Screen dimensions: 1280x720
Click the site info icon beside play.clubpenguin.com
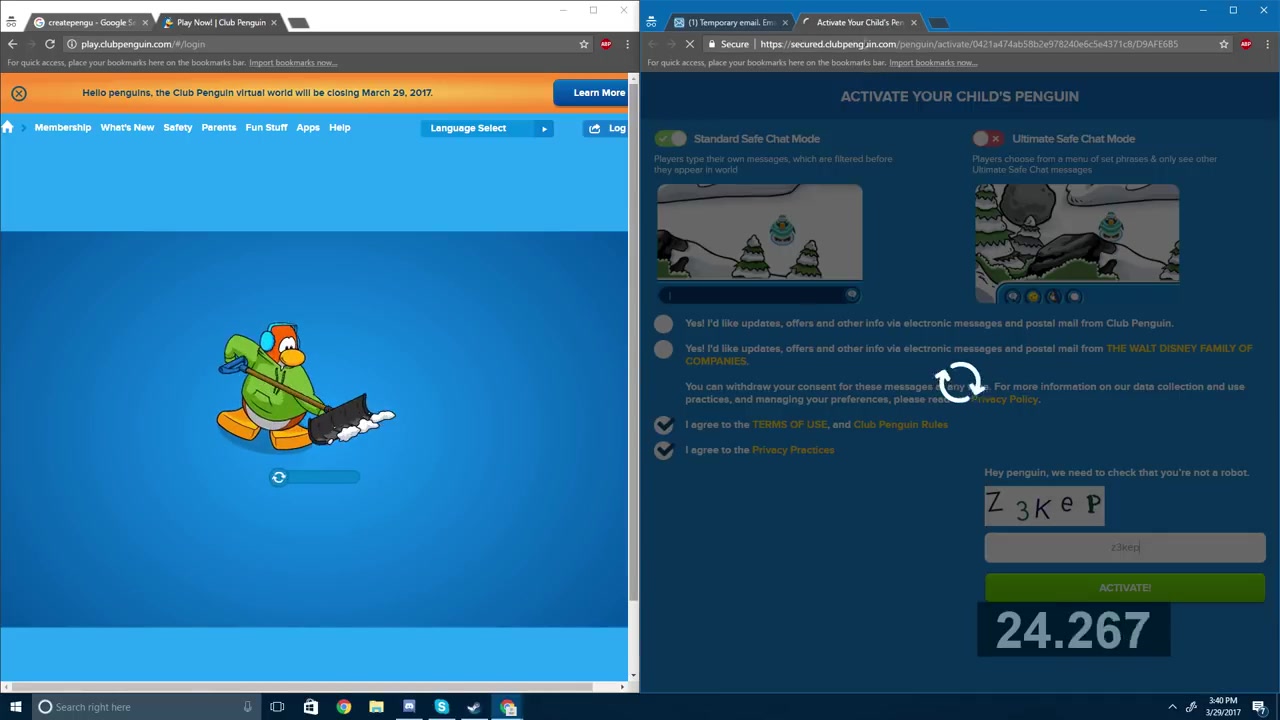click(x=71, y=44)
